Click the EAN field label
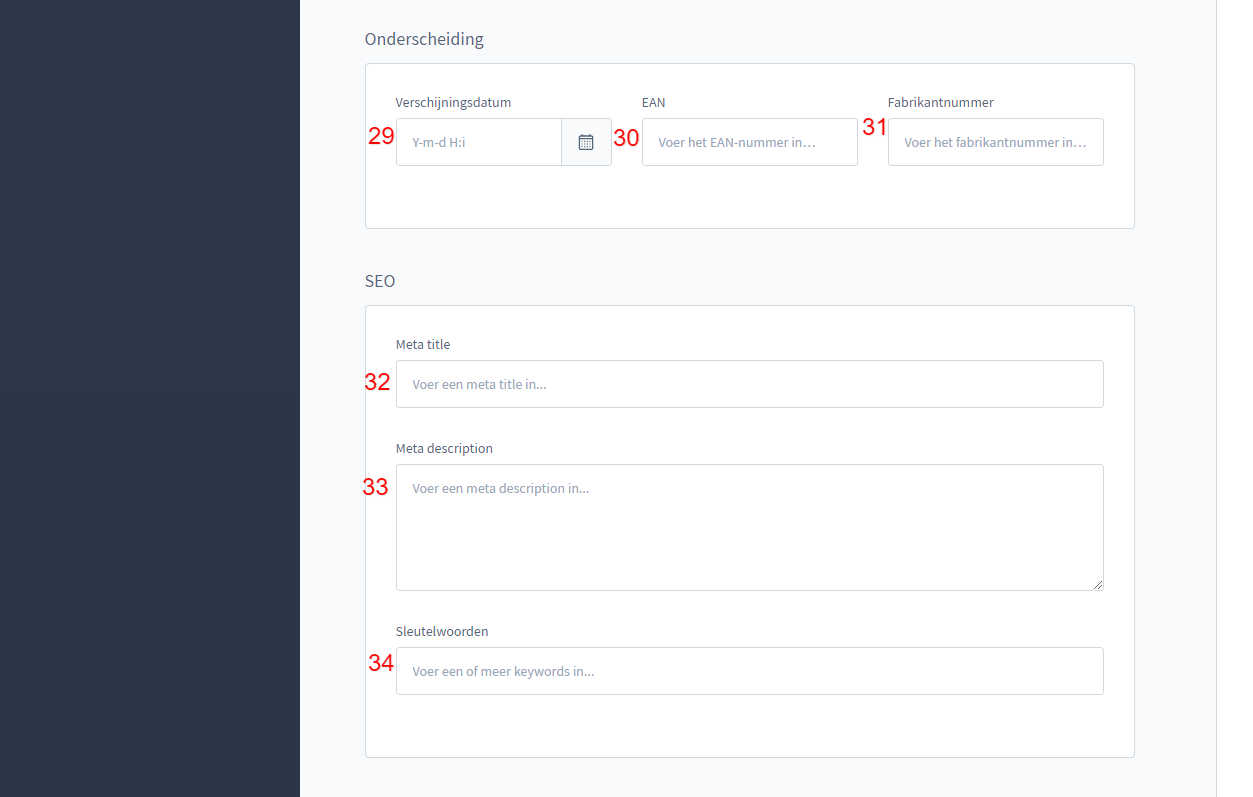1253x797 pixels. 653,102
